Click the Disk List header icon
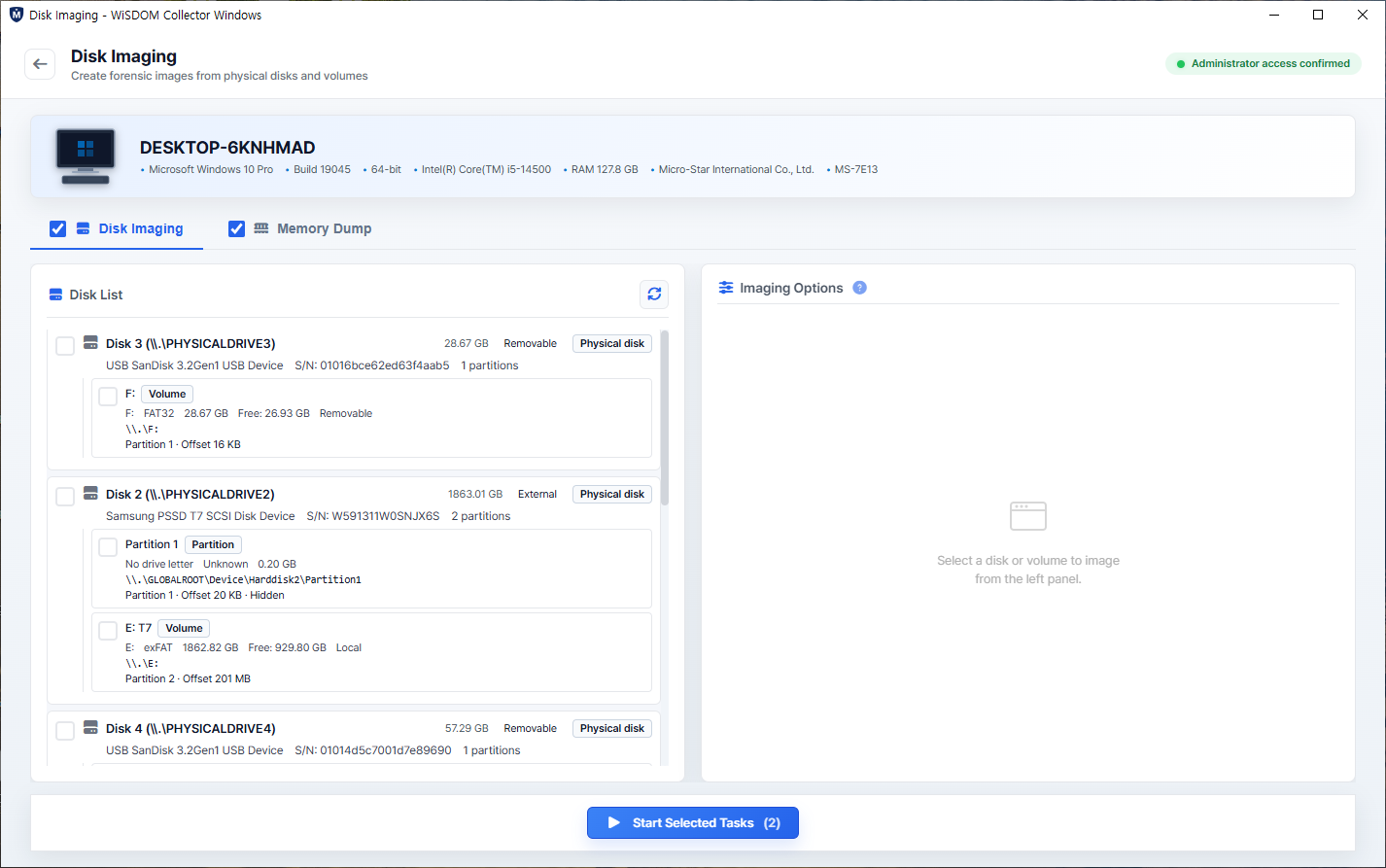This screenshot has height=868, width=1386. click(x=55, y=295)
